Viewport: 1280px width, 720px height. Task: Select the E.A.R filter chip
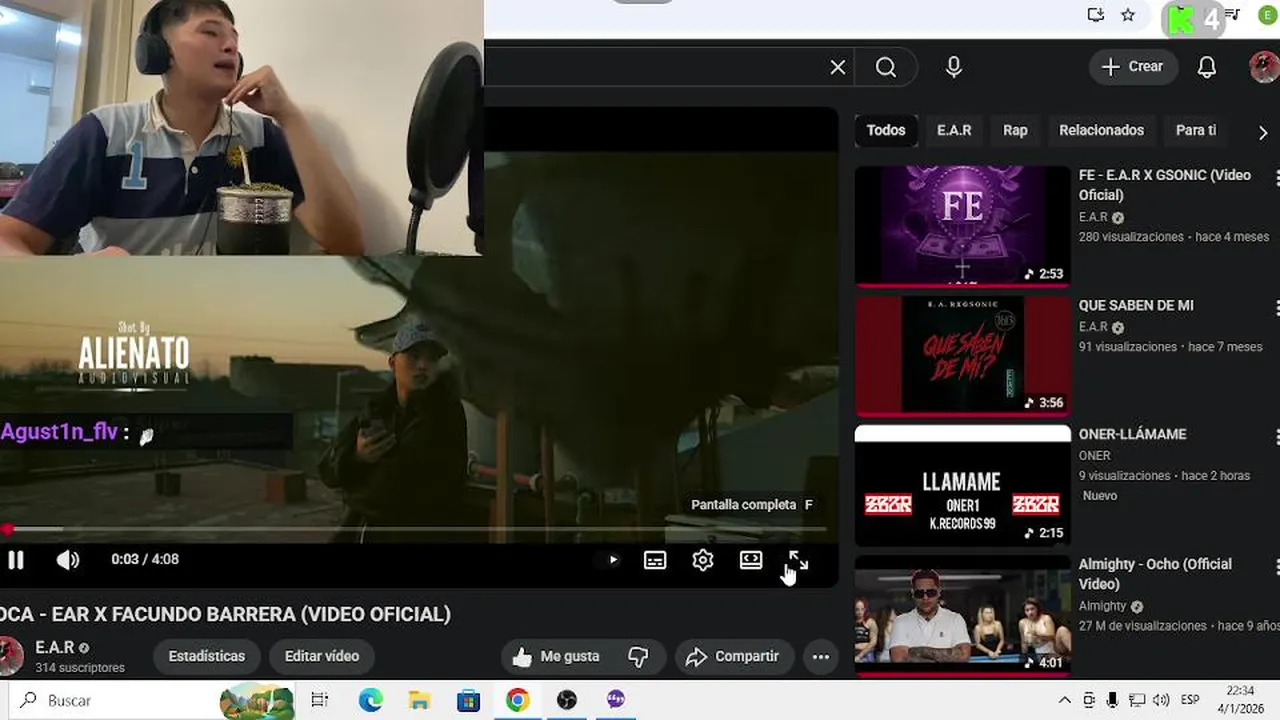pos(954,130)
